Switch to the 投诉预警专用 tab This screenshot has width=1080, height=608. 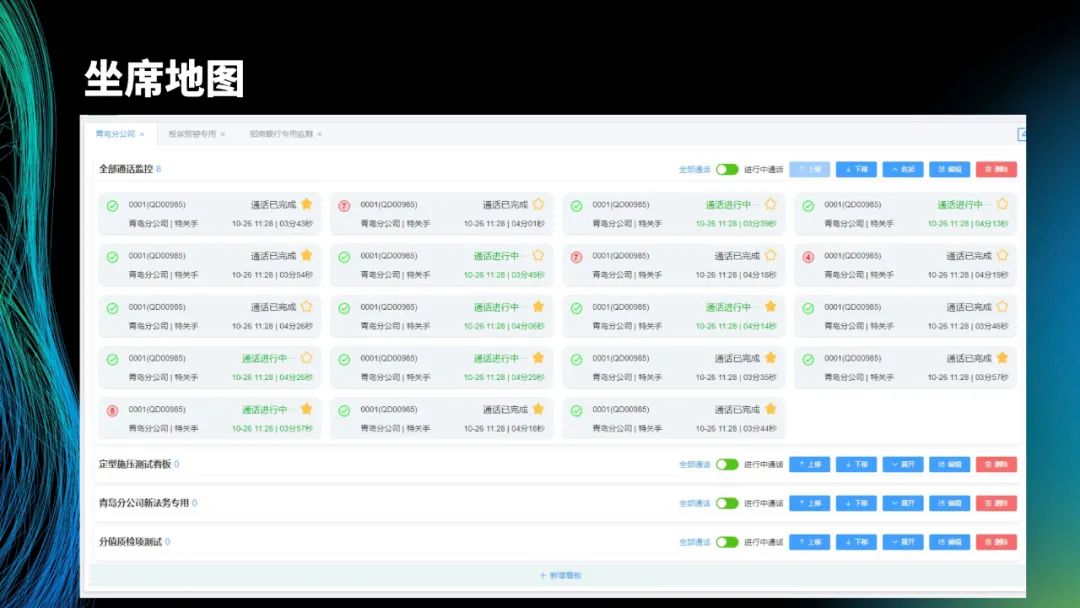coord(192,134)
